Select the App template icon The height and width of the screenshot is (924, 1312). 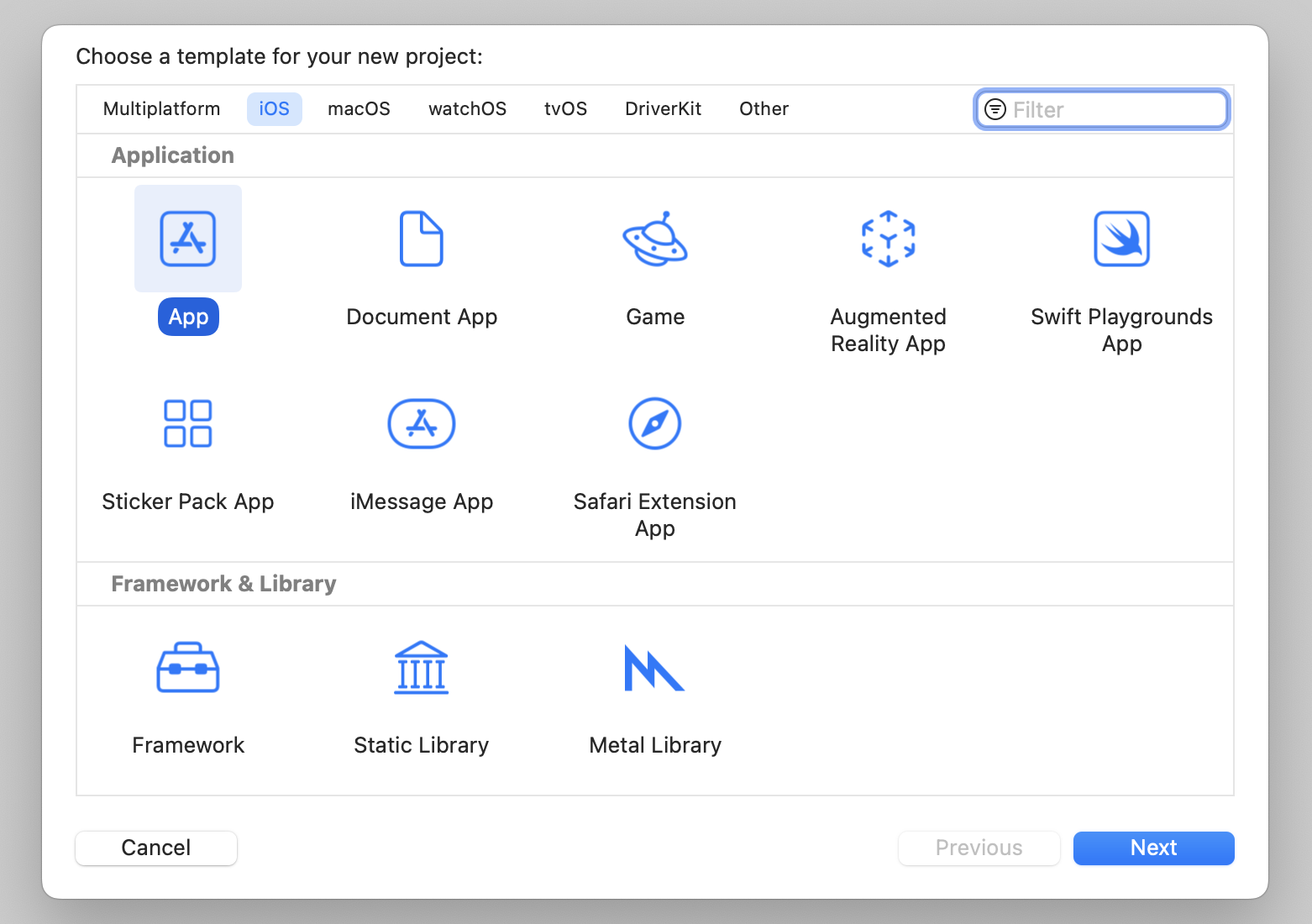pos(187,239)
